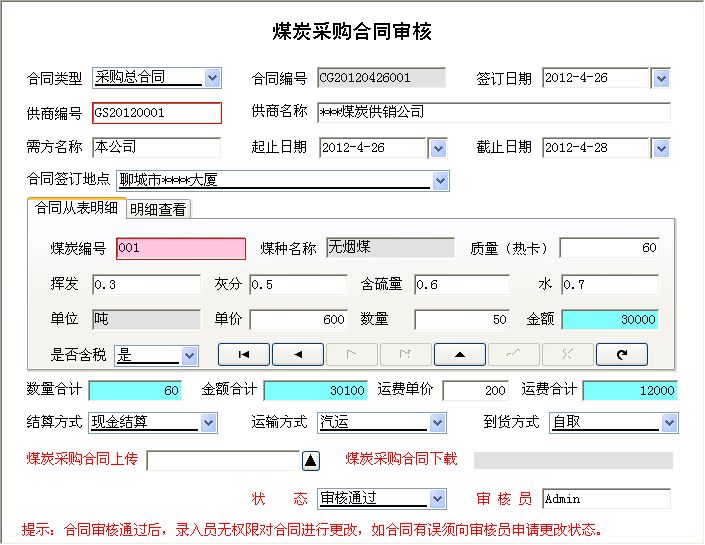Click the 单价 field 600
Screen dimensions: 705x545
[299, 319]
